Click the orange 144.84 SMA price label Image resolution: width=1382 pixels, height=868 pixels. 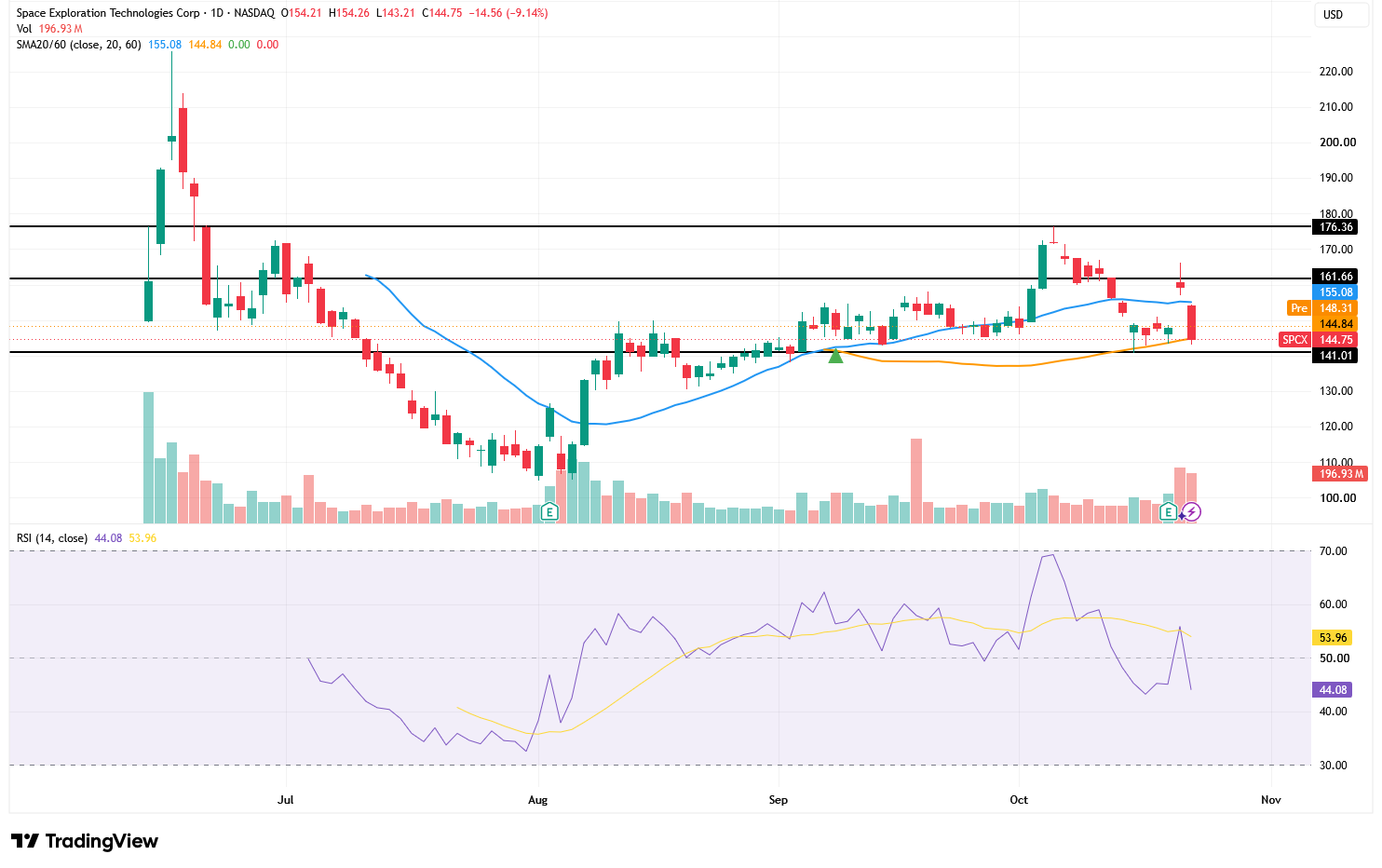pyautogui.click(x=1335, y=324)
